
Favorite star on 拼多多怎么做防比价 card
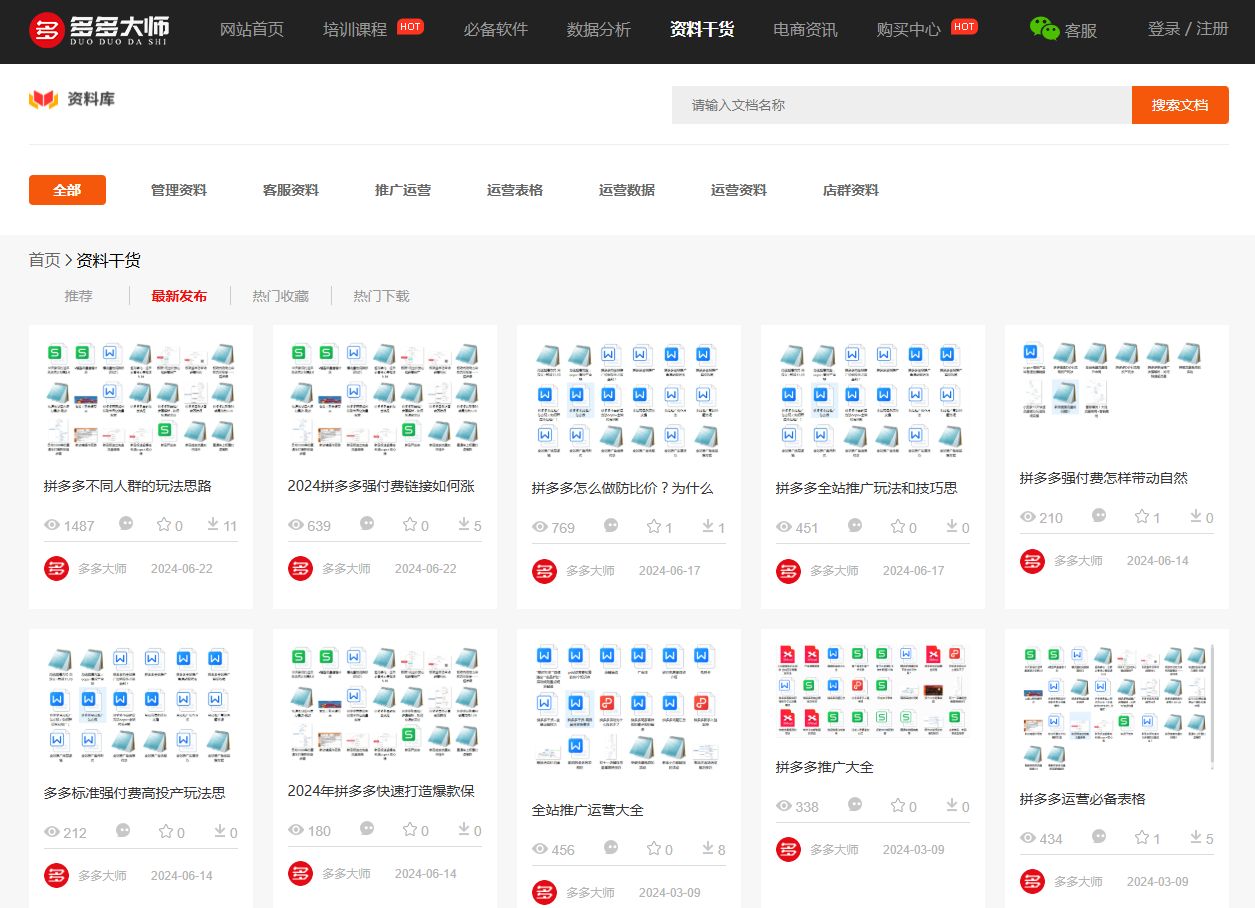(654, 526)
